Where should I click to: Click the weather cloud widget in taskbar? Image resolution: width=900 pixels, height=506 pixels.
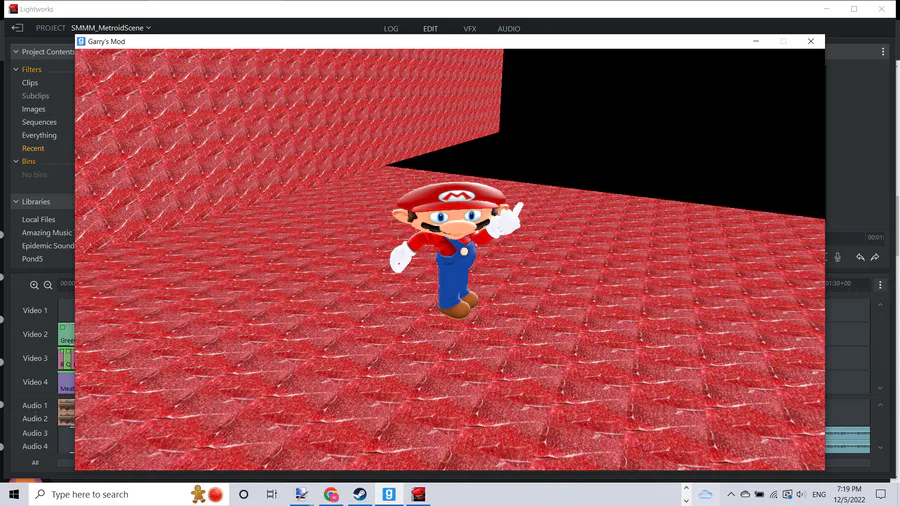point(705,494)
